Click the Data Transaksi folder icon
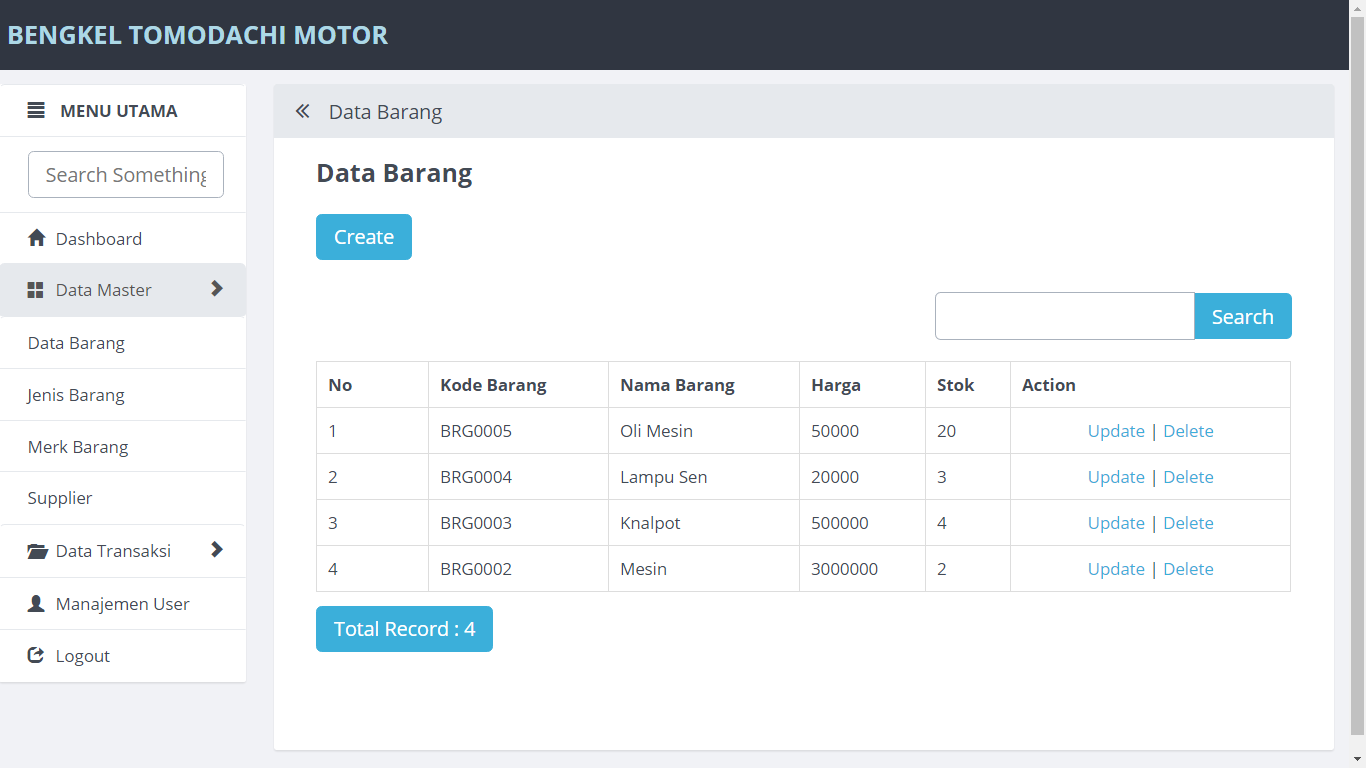Viewport: 1366px width, 768px height. coord(37,551)
